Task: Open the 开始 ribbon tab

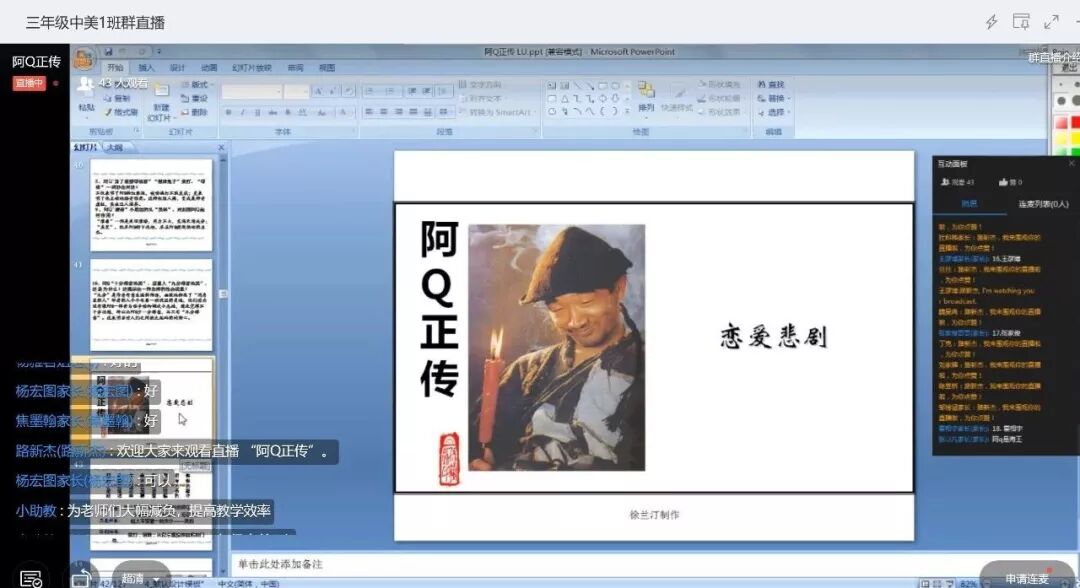Action: [115, 67]
